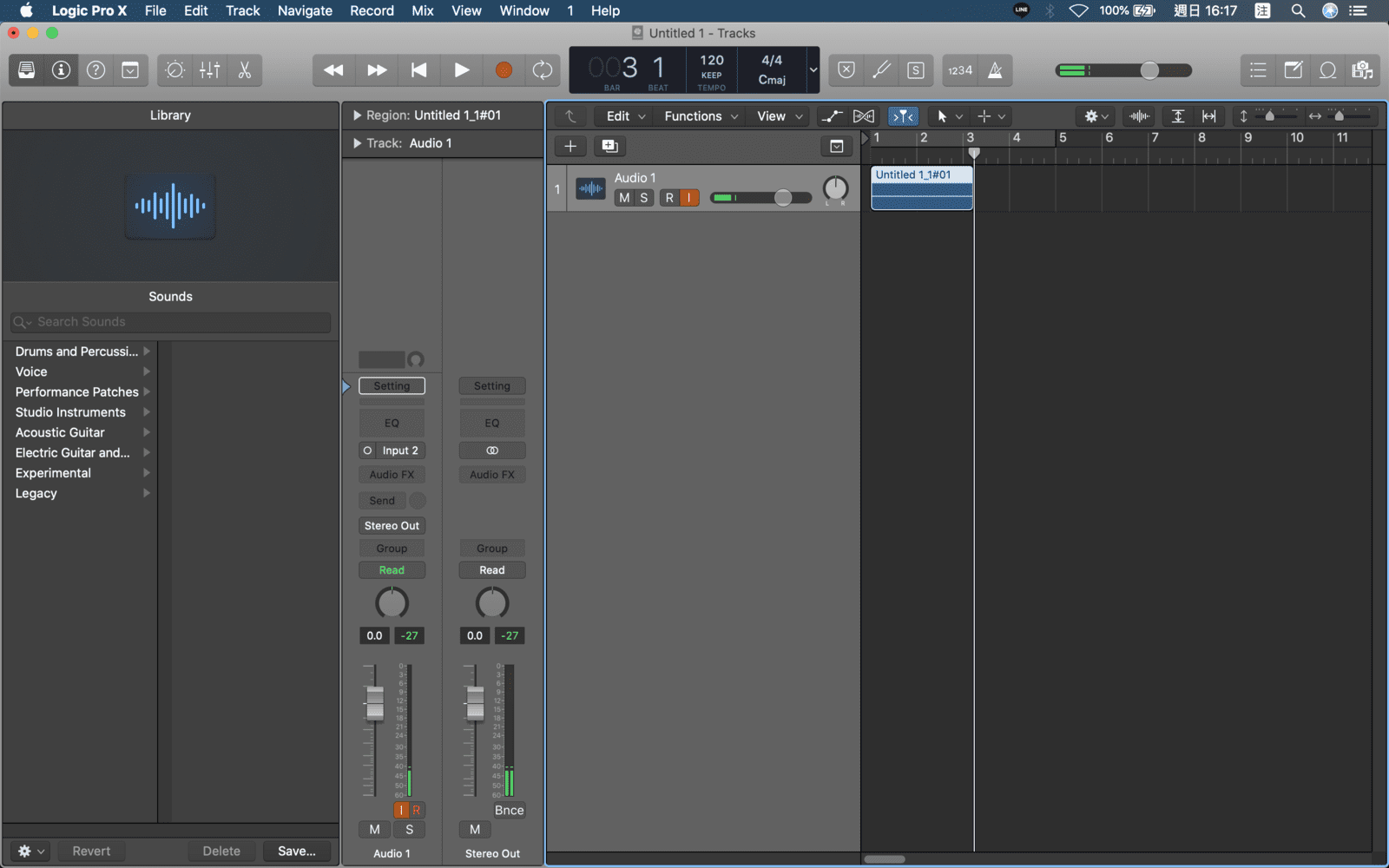The width and height of the screenshot is (1389, 868).
Task: Open command-click tool marquee menu
Action: coord(991,116)
